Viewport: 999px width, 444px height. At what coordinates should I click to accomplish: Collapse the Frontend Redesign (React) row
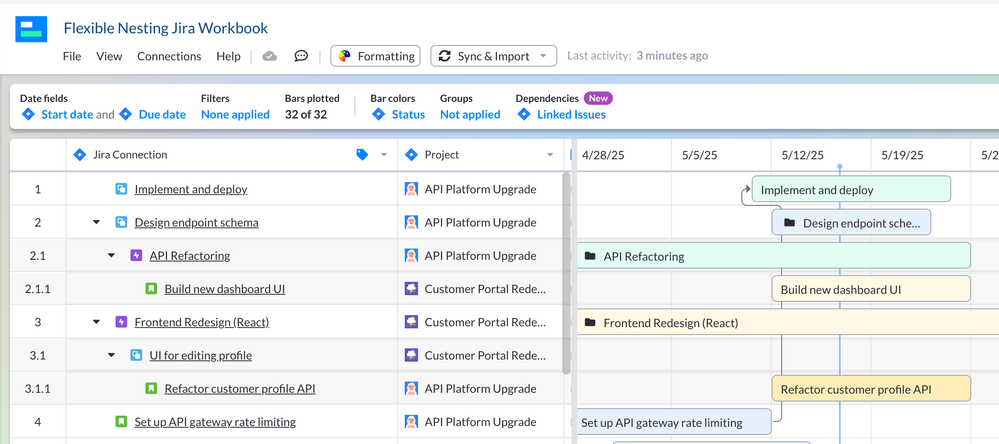point(97,322)
